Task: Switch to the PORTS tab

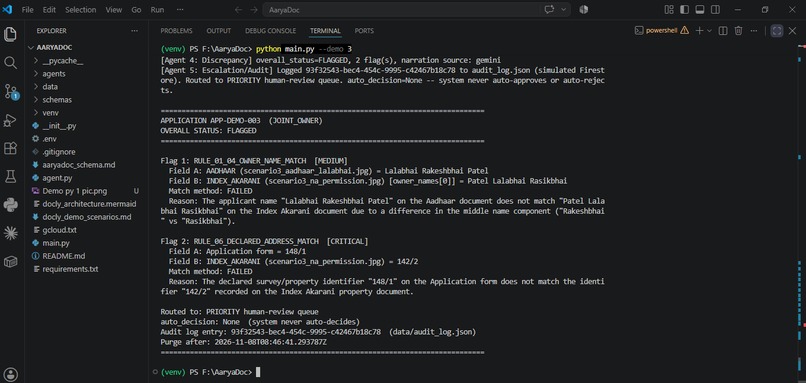Action: point(364,31)
